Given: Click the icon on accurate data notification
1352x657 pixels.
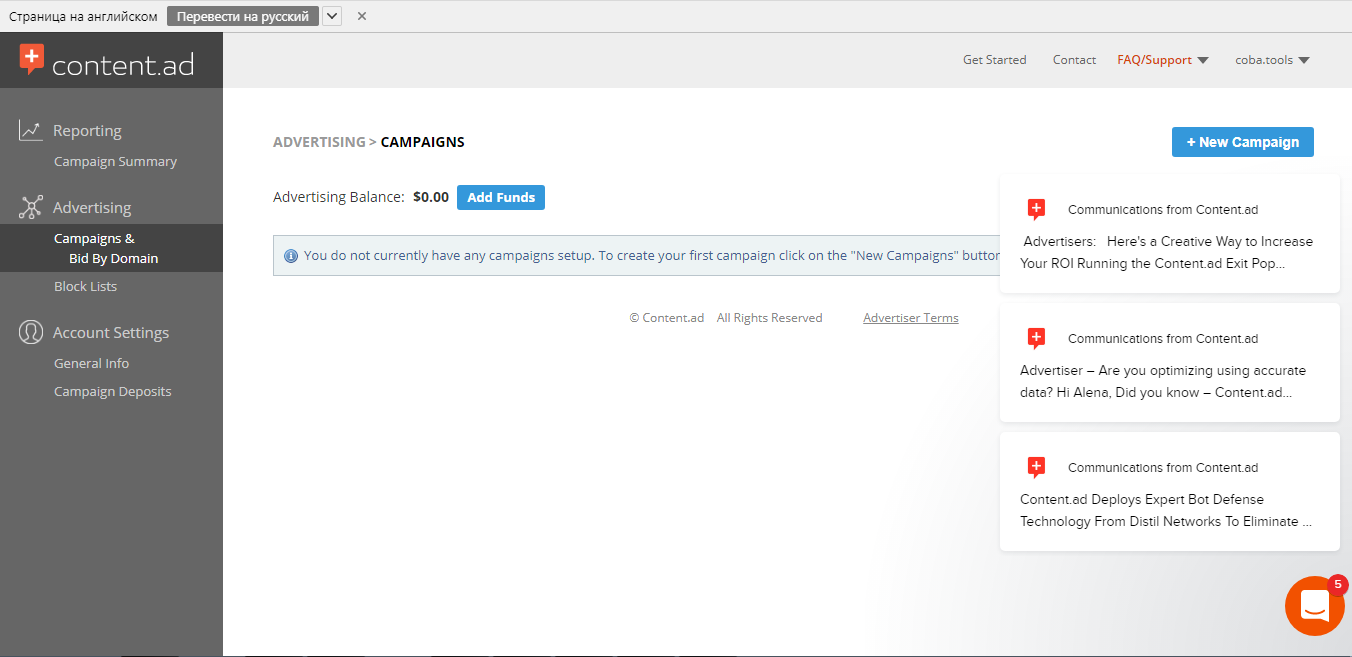Looking at the screenshot, I should click(1036, 338).
